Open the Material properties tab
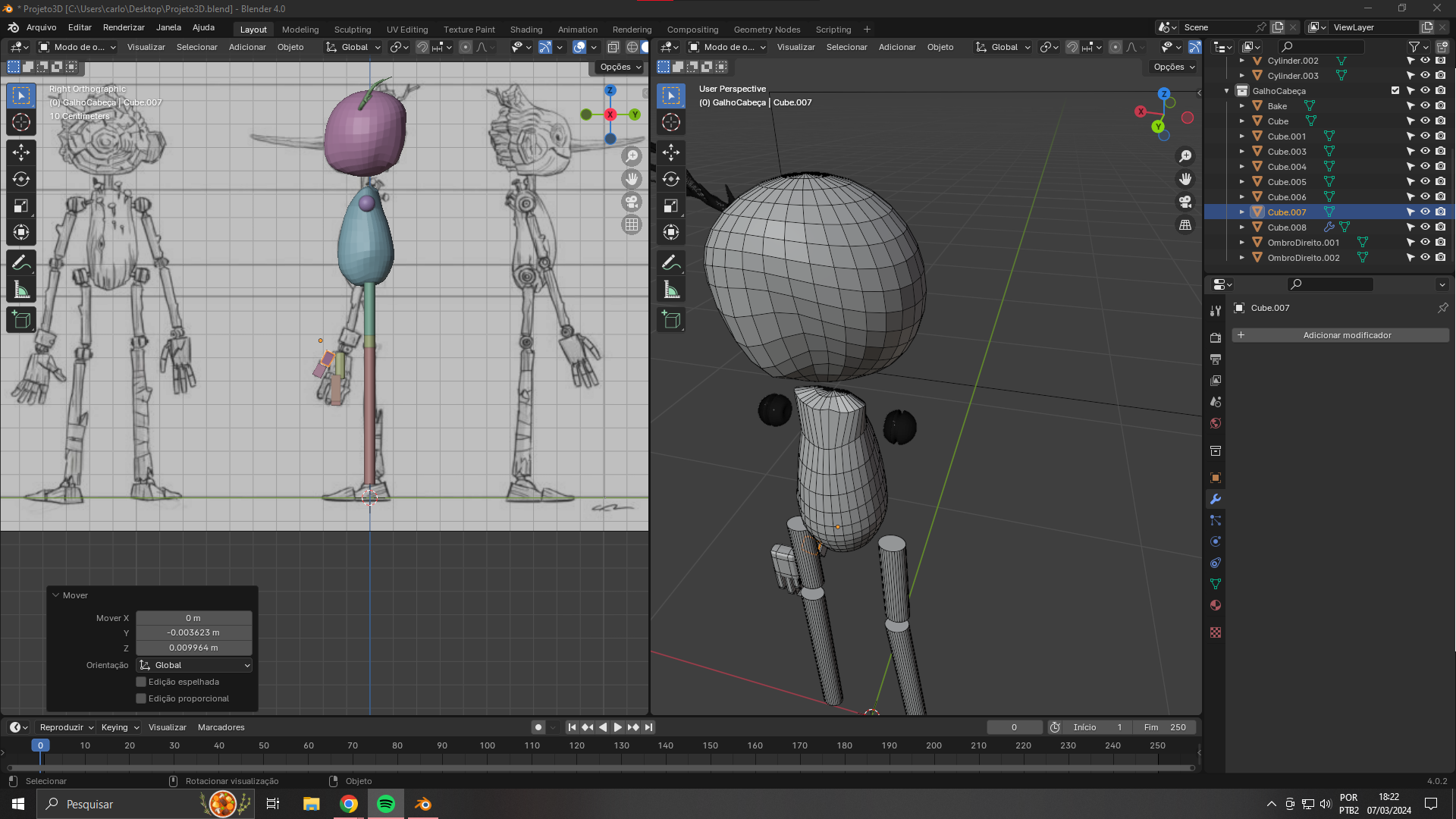The image size is (1456, 819). pos(1216,605)
